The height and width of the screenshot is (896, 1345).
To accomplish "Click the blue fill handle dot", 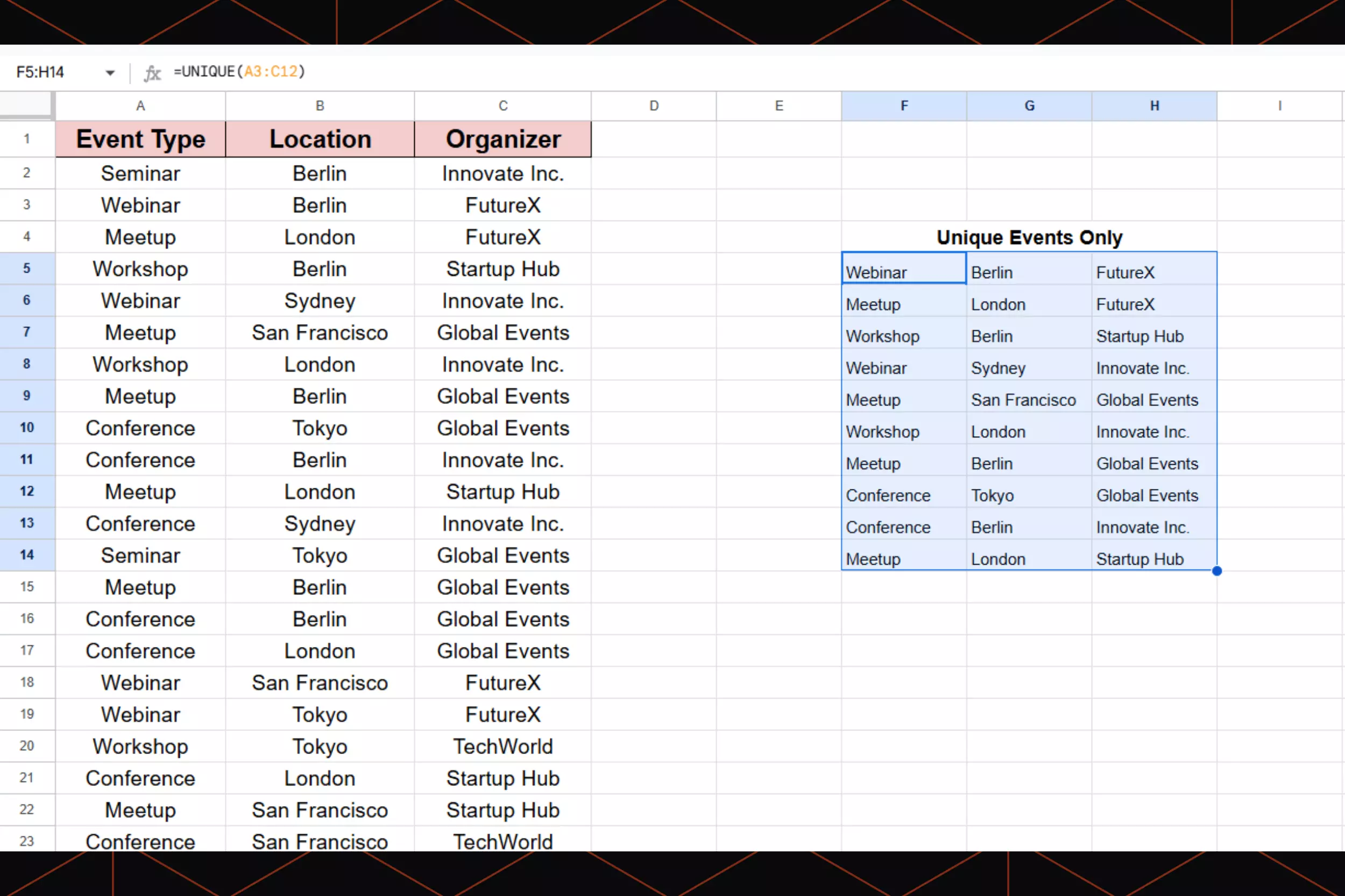I will 1216,571.
